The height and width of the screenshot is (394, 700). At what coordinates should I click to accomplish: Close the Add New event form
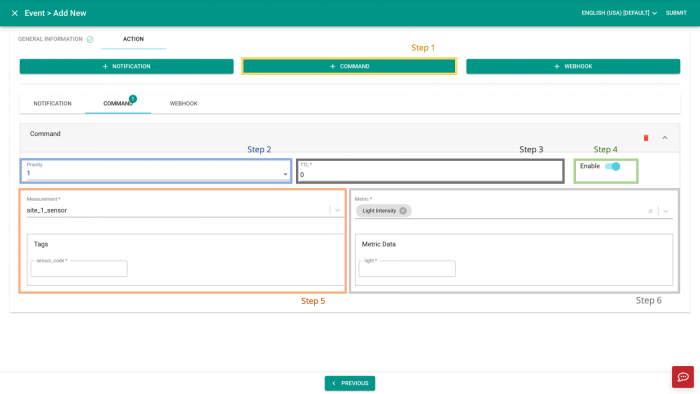[x=15, y=13]
